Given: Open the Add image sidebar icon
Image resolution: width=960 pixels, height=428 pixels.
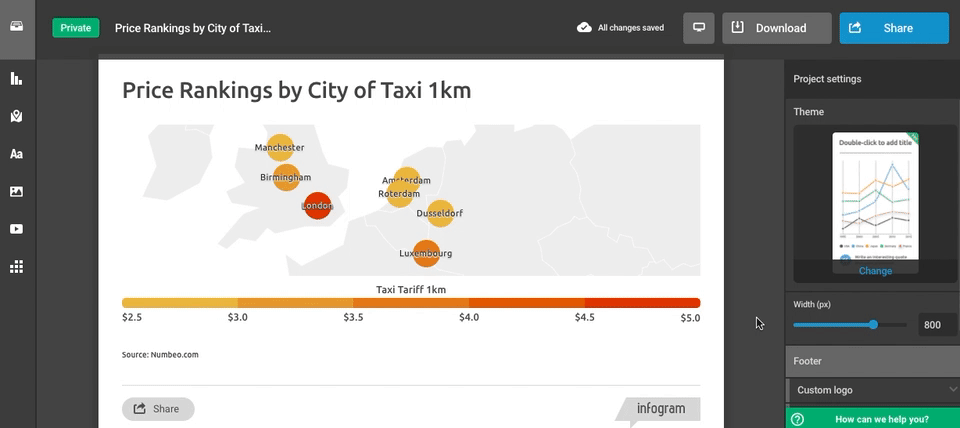Looking at the screenshot, I should 17,191.
